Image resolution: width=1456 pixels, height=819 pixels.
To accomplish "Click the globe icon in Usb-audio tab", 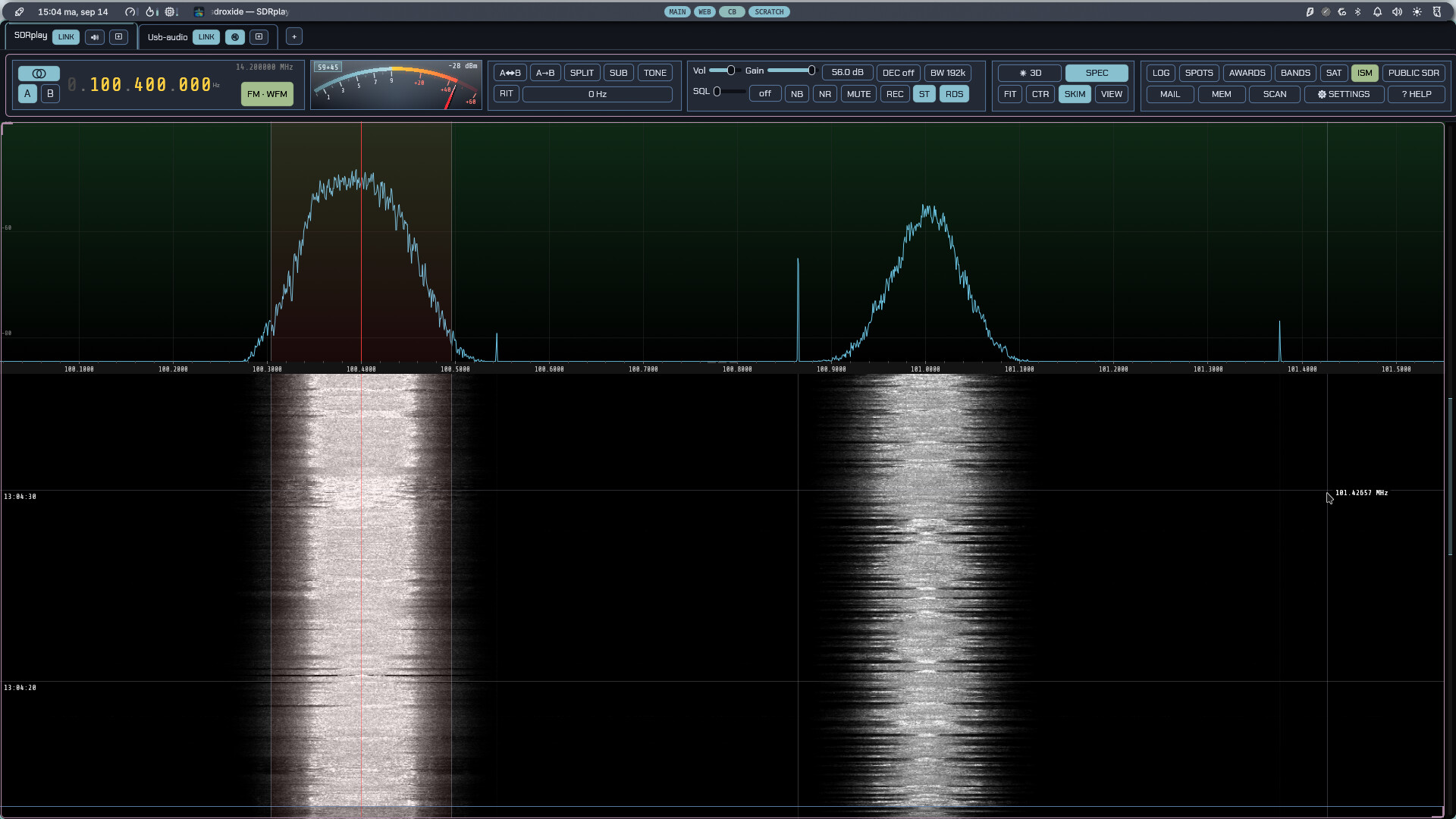I will pyautogui.click(x=235, y=36).
